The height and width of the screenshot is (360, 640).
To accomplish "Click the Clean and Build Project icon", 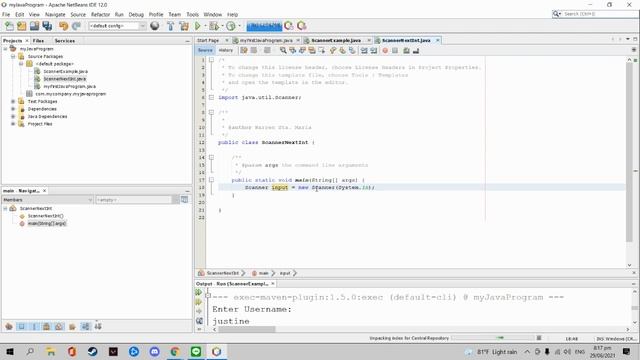I will coord(184,26).
